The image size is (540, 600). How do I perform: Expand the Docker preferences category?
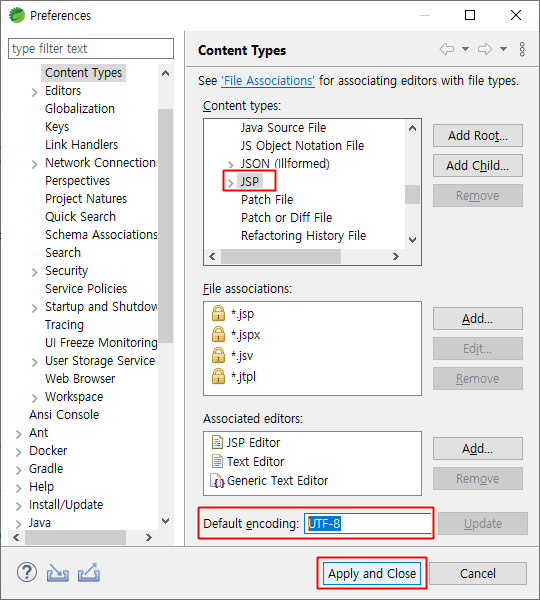click(x=18, y=452)
